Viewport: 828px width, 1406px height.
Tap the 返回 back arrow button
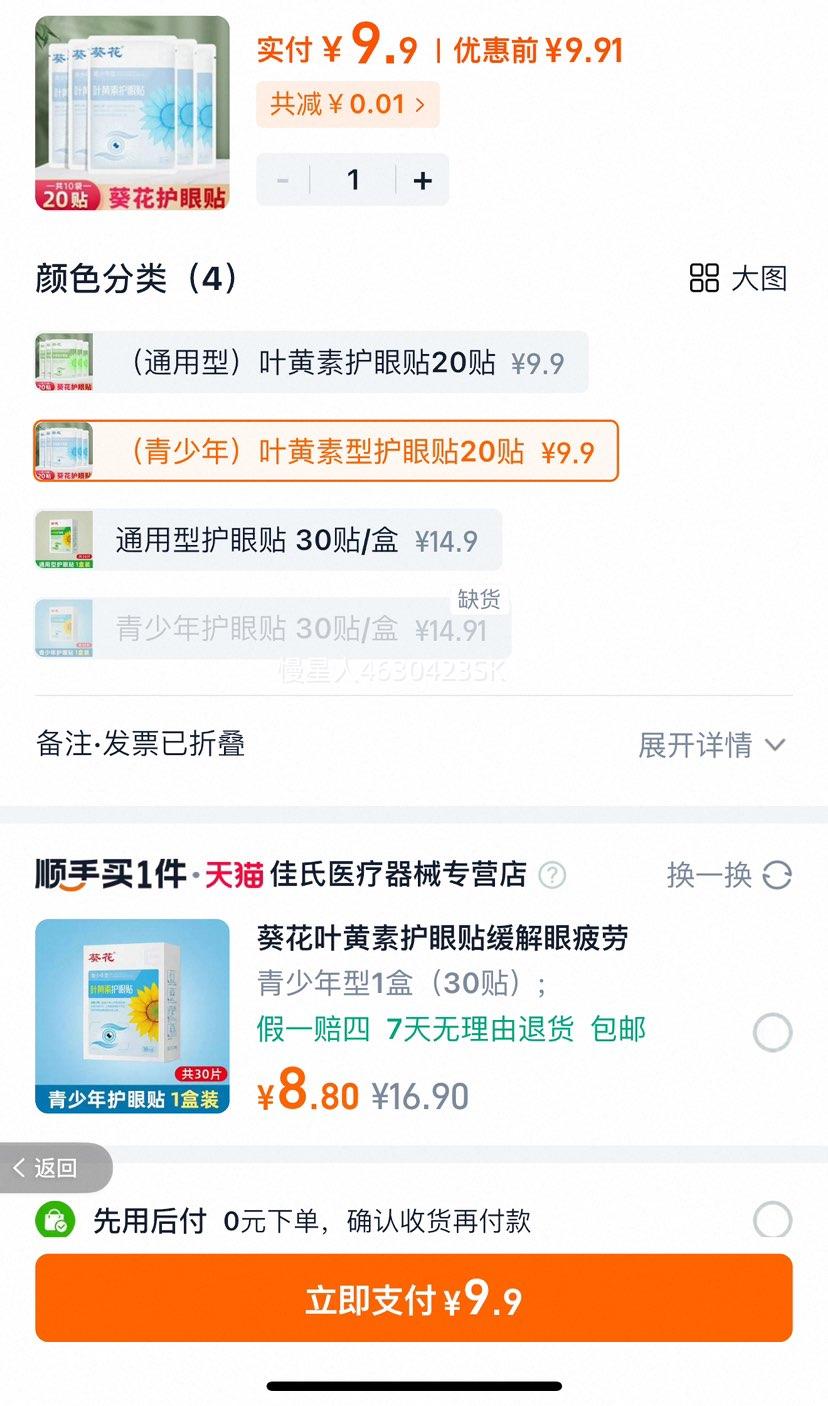pos(56,1167)
